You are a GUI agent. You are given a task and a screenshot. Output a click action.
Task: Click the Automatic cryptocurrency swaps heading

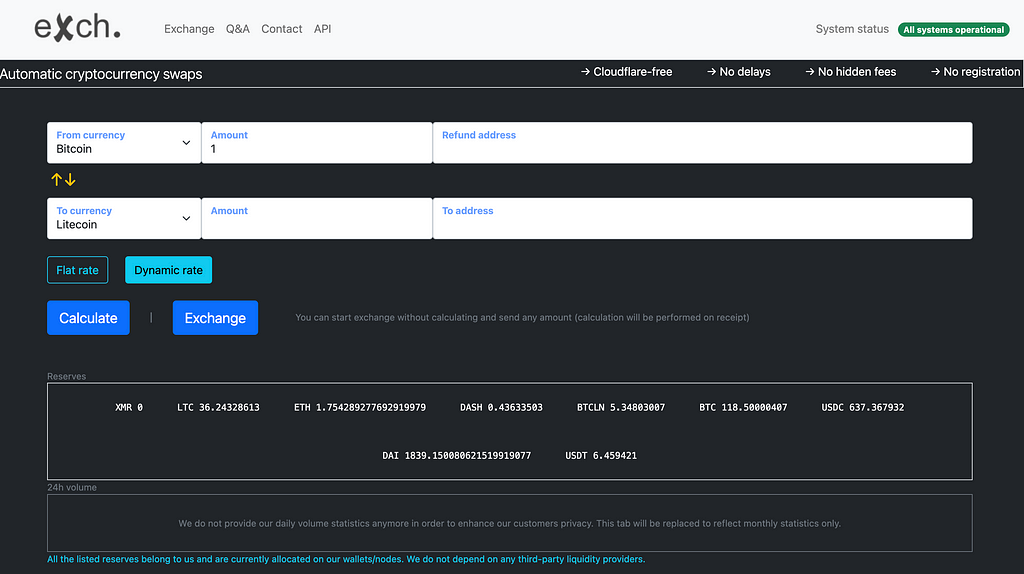pyautogui.click(x=101, y=74)
